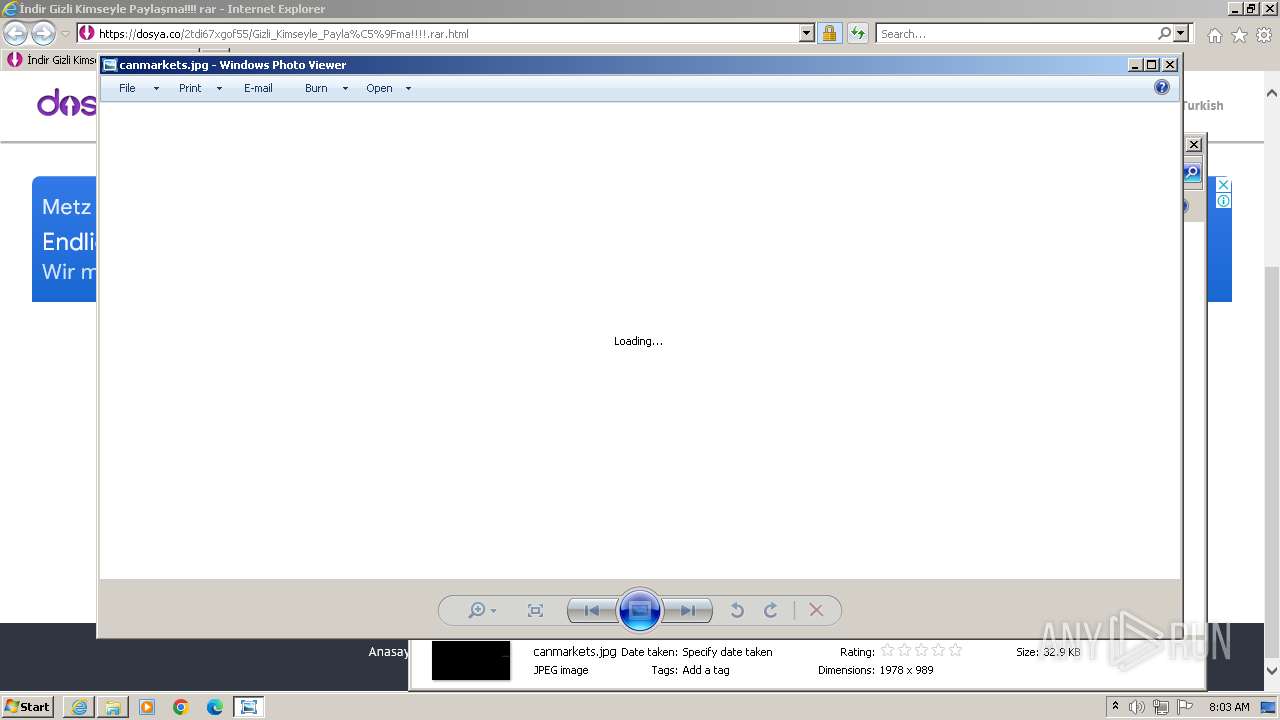Open the File menu in Photo Viewer

[127, 88]
